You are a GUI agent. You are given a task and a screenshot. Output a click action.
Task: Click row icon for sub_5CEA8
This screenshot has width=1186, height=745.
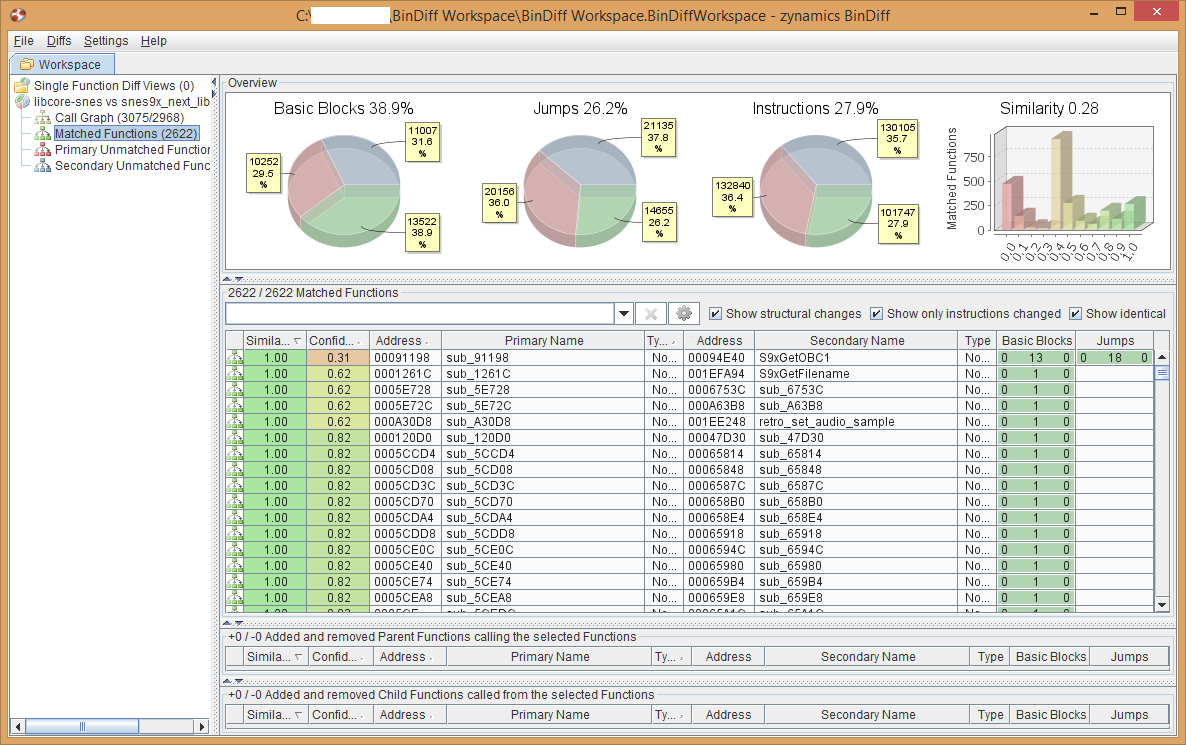234,598
